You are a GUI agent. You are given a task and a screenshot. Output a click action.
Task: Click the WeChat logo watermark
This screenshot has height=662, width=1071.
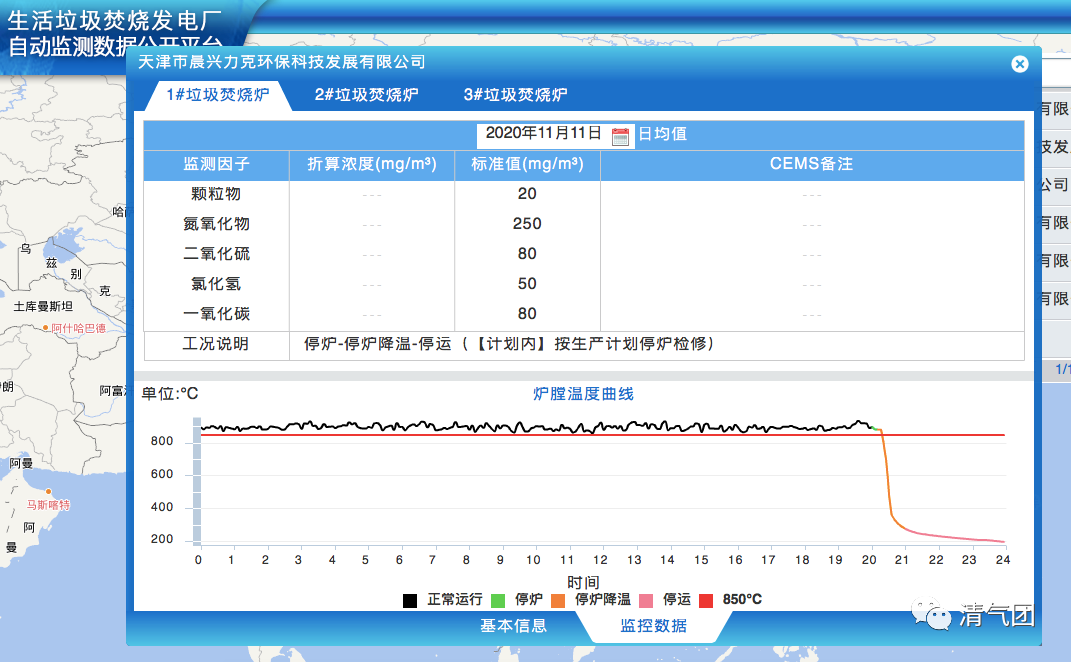point(938,615)
